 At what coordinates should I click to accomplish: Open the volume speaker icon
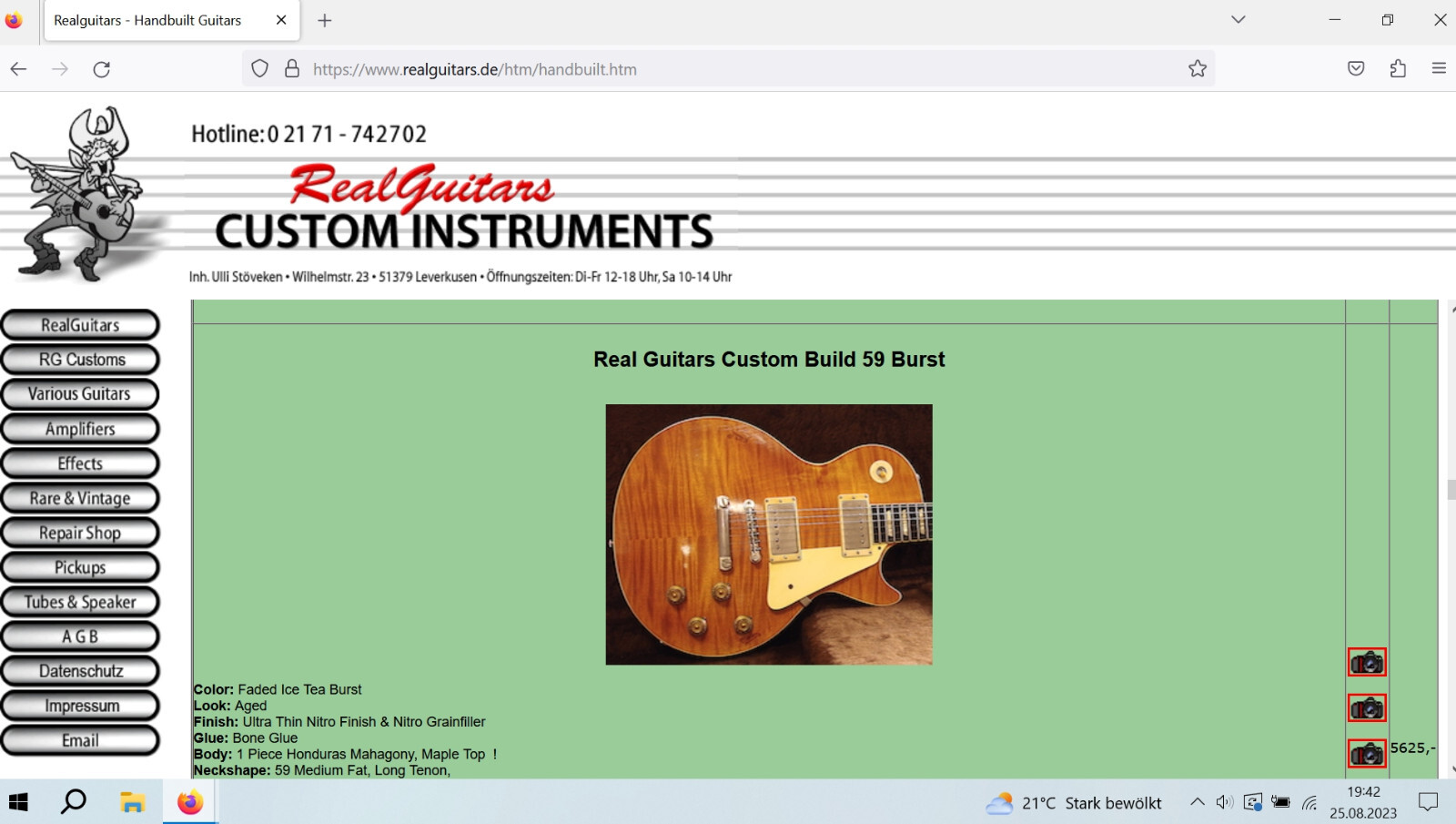[x=1225, y=802]
